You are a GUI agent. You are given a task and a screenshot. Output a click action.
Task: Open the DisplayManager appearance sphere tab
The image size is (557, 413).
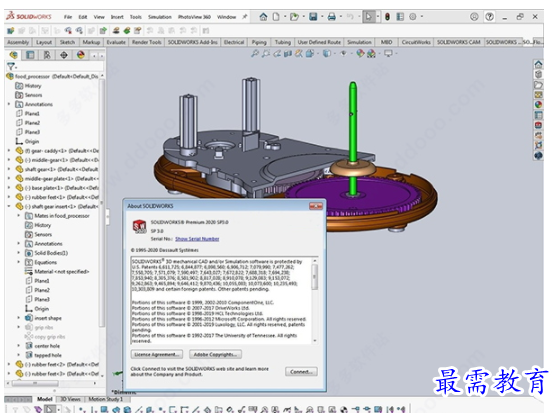click(81, 55)
